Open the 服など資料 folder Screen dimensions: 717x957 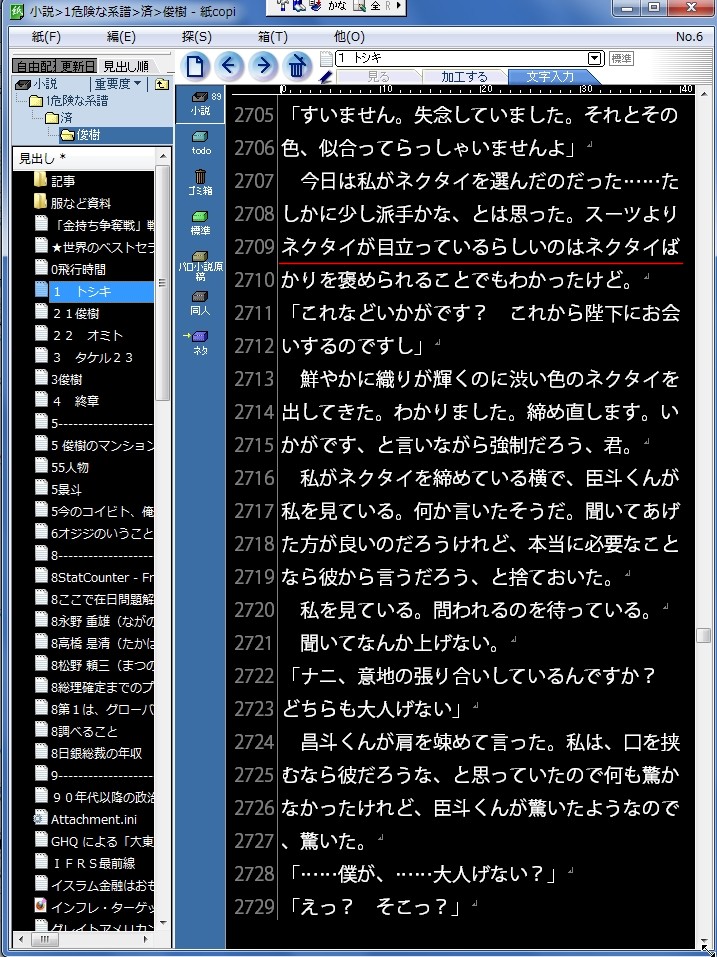point(73,203)
